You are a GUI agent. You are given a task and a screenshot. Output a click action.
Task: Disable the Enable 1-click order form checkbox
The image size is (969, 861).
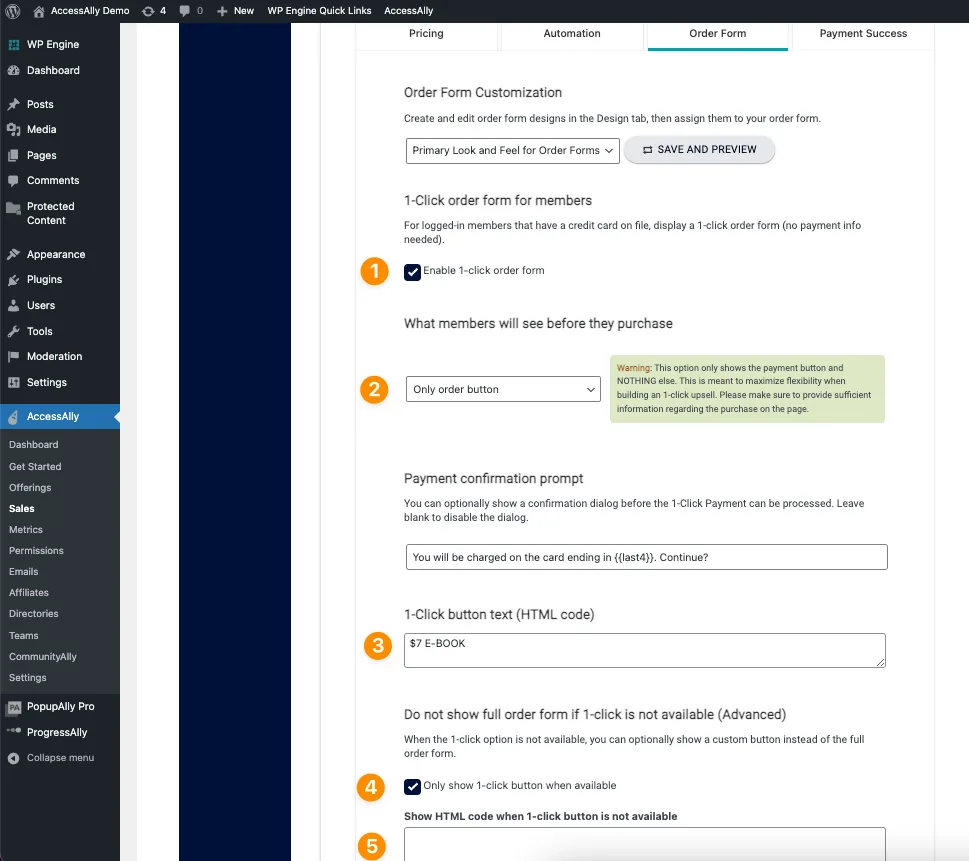(412, 270)
